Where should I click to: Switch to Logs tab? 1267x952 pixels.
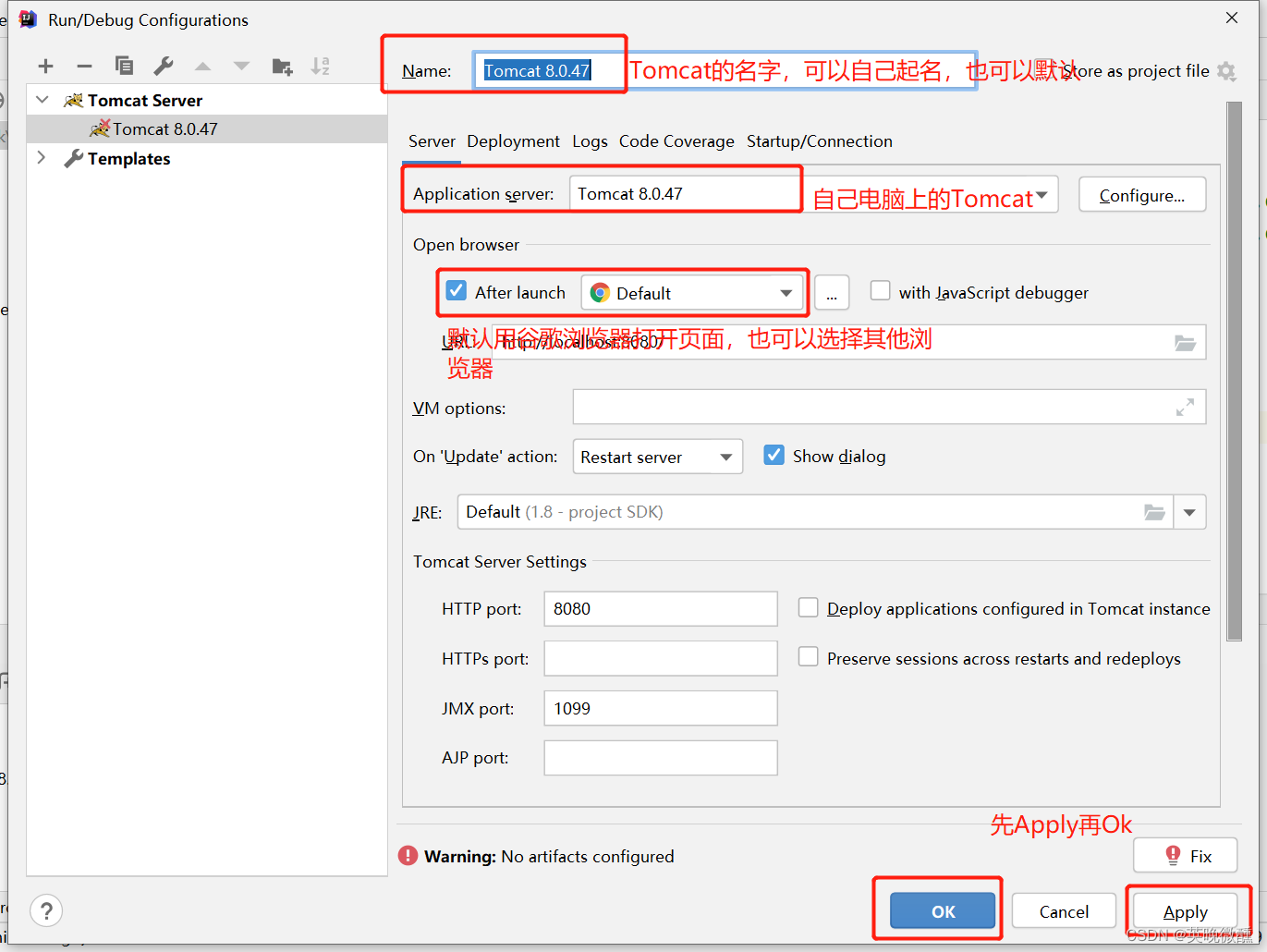click(590, 141)
